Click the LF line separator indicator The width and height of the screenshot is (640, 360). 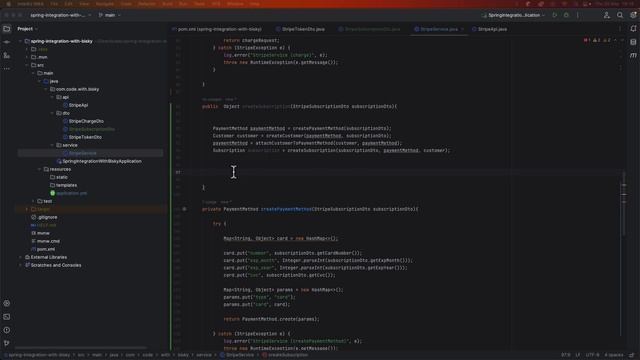click(x=578, y=355)
